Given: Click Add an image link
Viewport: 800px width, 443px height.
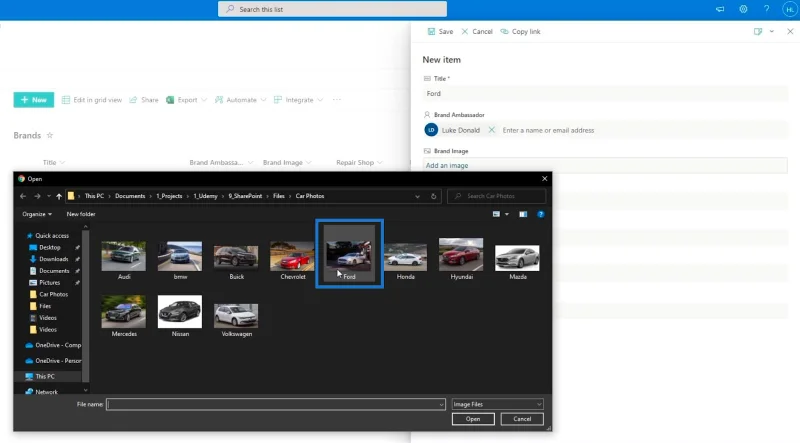Looking at the screenshot, I should (447, 165).
